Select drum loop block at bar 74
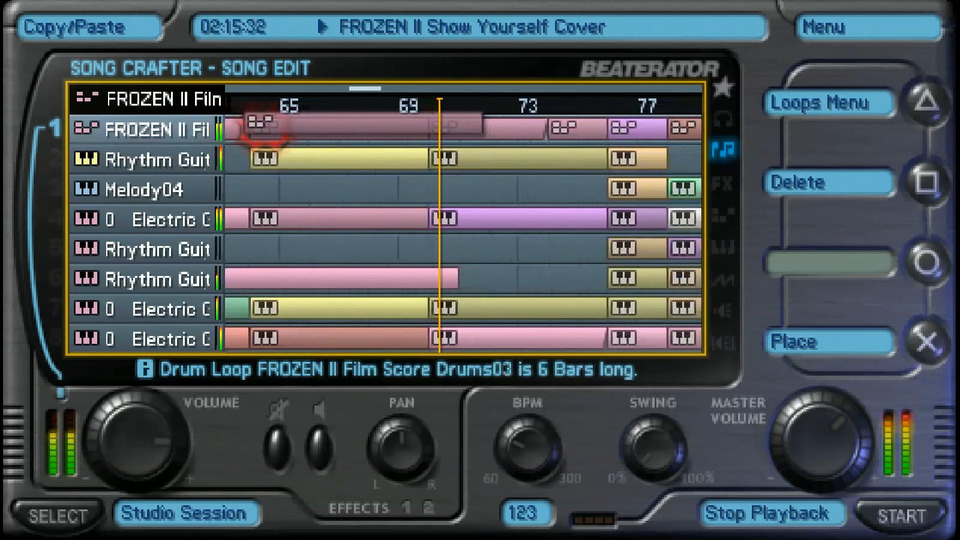Image resolution: width=960 pixels, height=540 pixels. click(577, 129)
